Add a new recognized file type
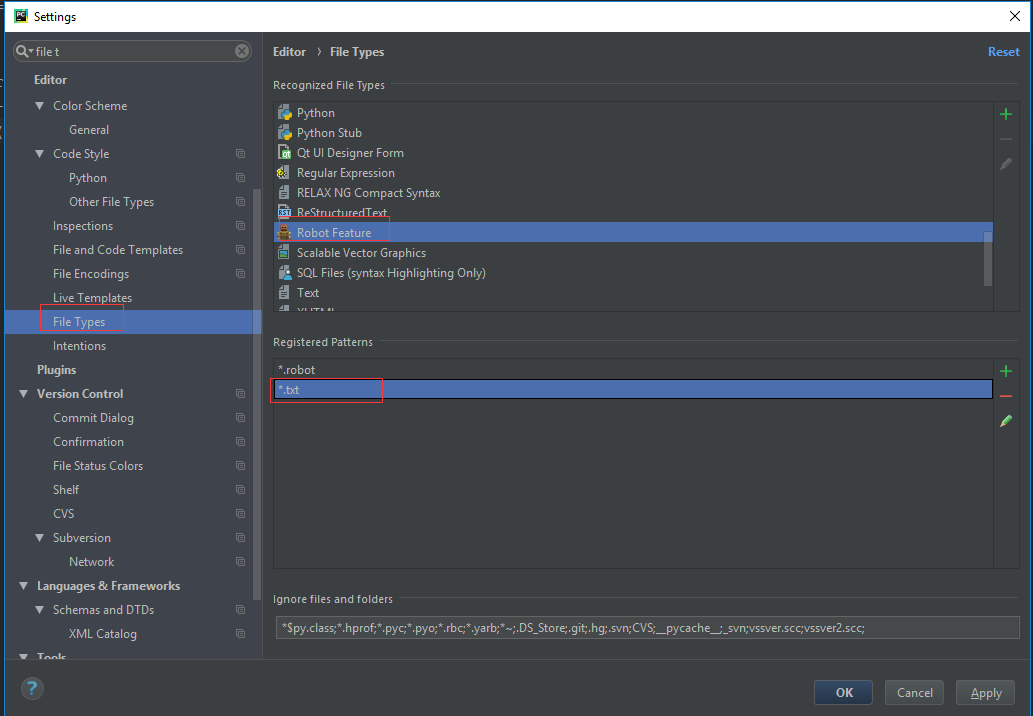This screenshot has height=716, width=1033. [1006, 113]
